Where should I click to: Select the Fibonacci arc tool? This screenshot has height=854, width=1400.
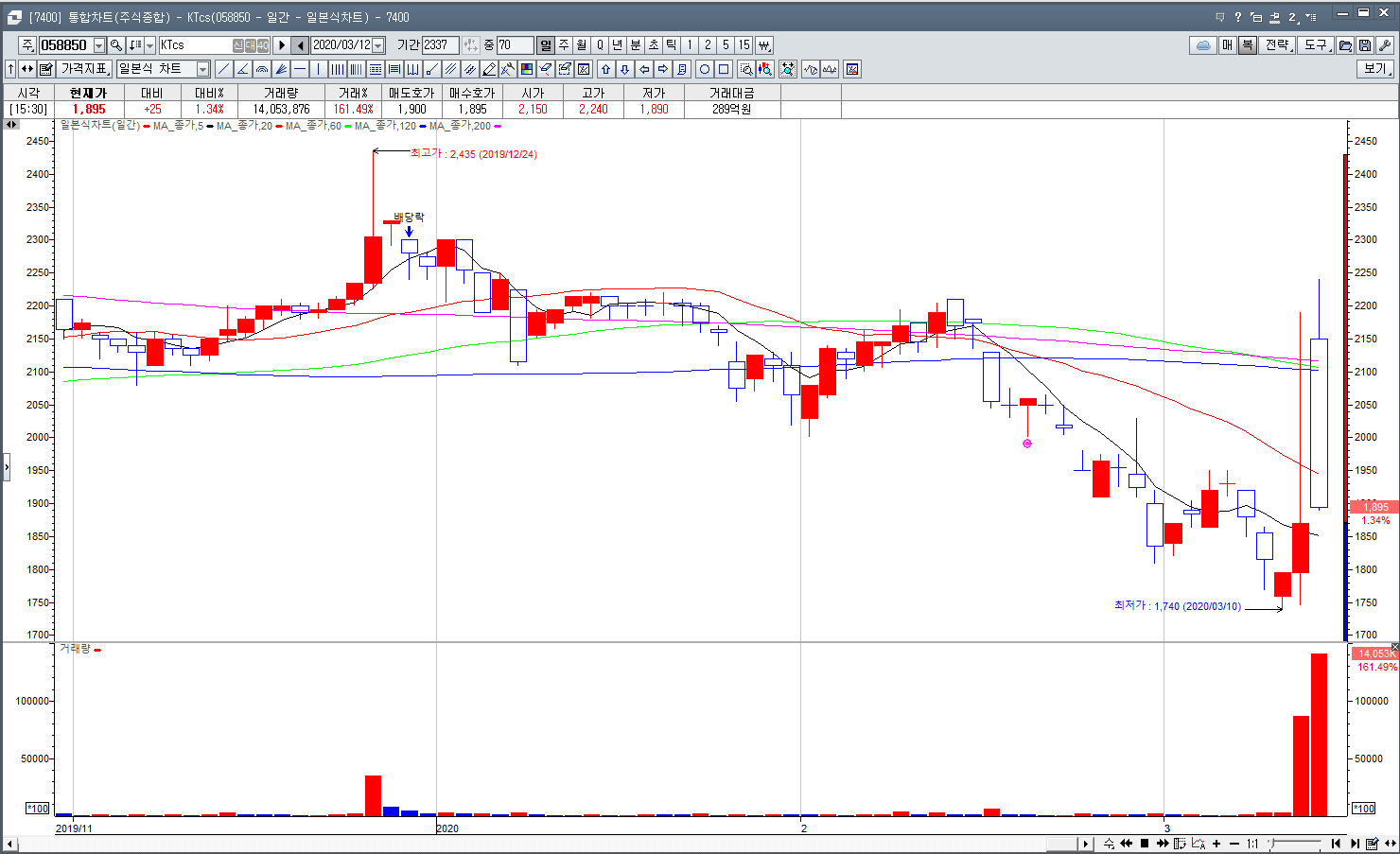pos(262,69)
